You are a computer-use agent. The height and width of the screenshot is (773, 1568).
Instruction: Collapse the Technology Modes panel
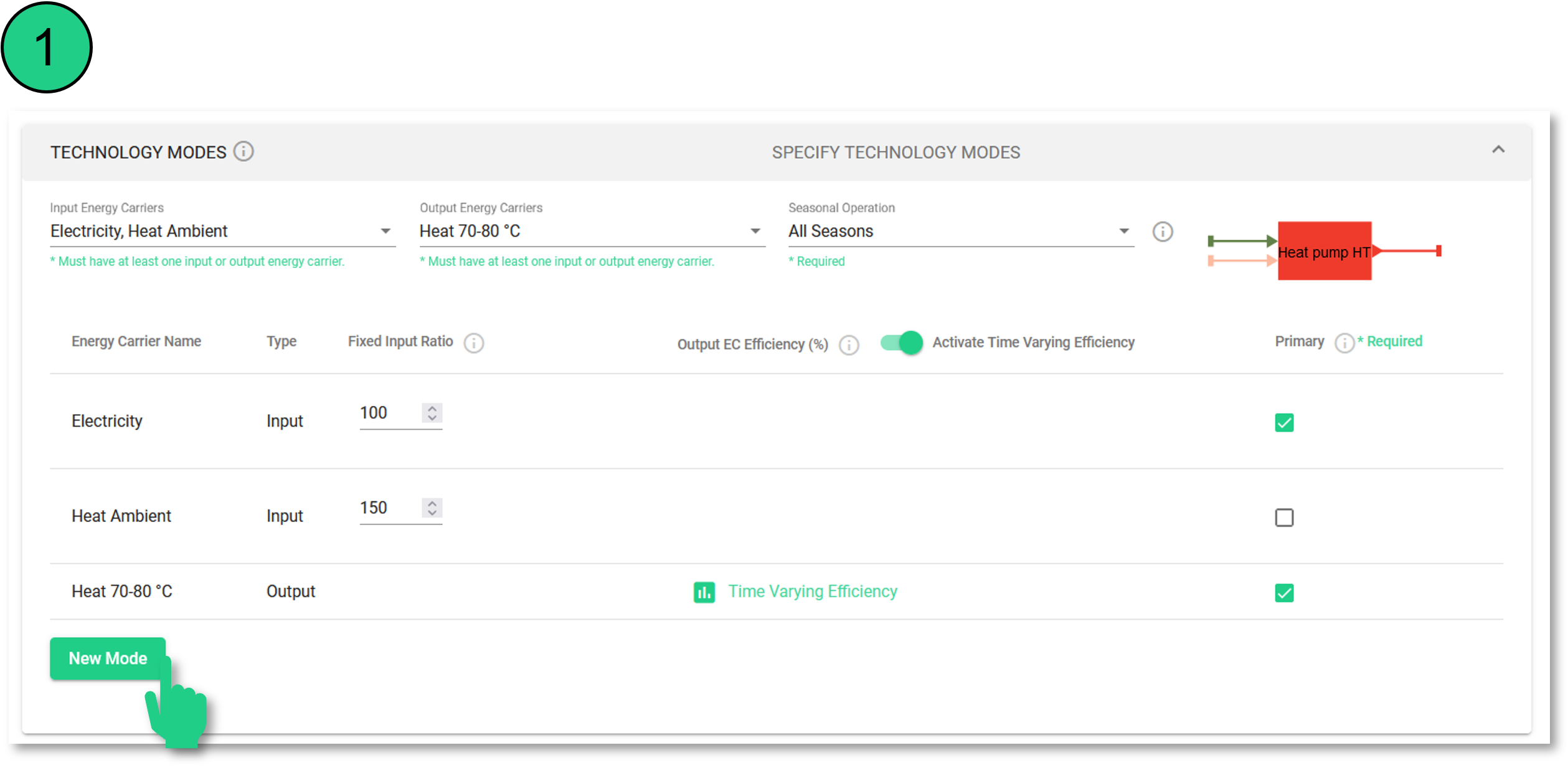(x=1498, y=149)
